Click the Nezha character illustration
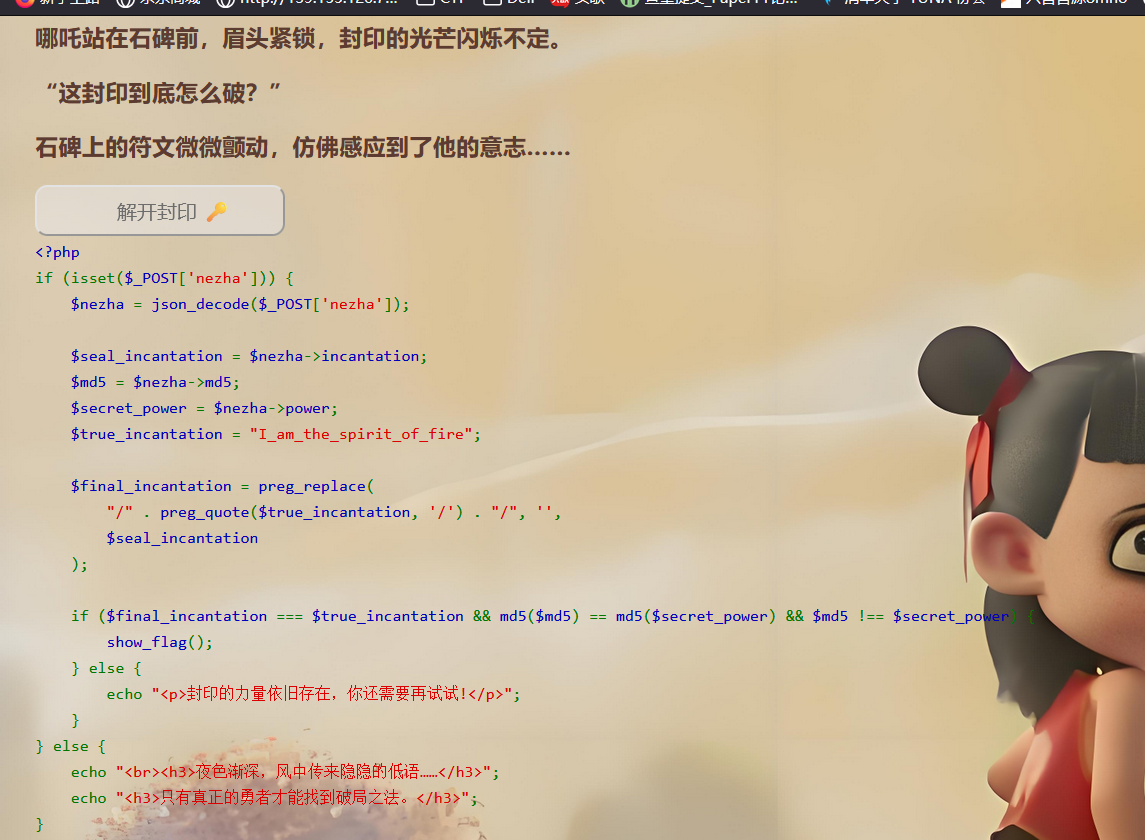 point(1031,584)
